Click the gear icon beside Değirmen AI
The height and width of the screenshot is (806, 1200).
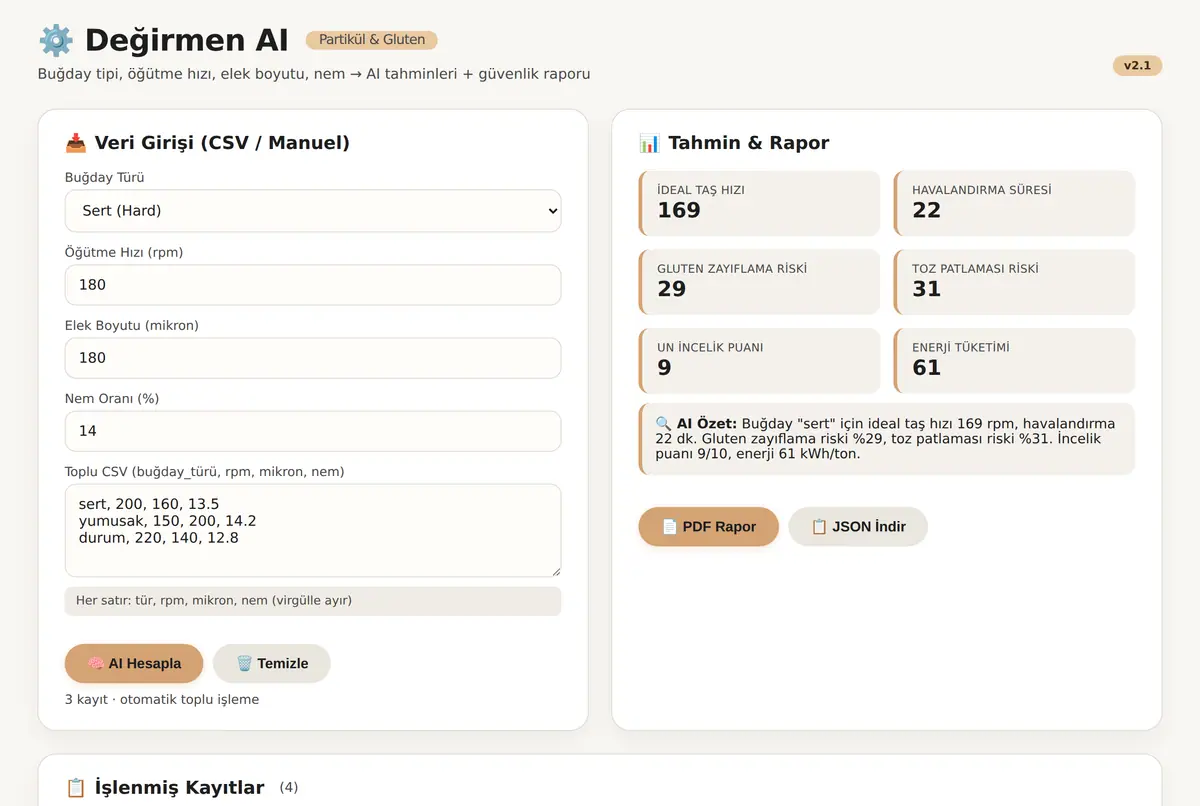[56, 40]
